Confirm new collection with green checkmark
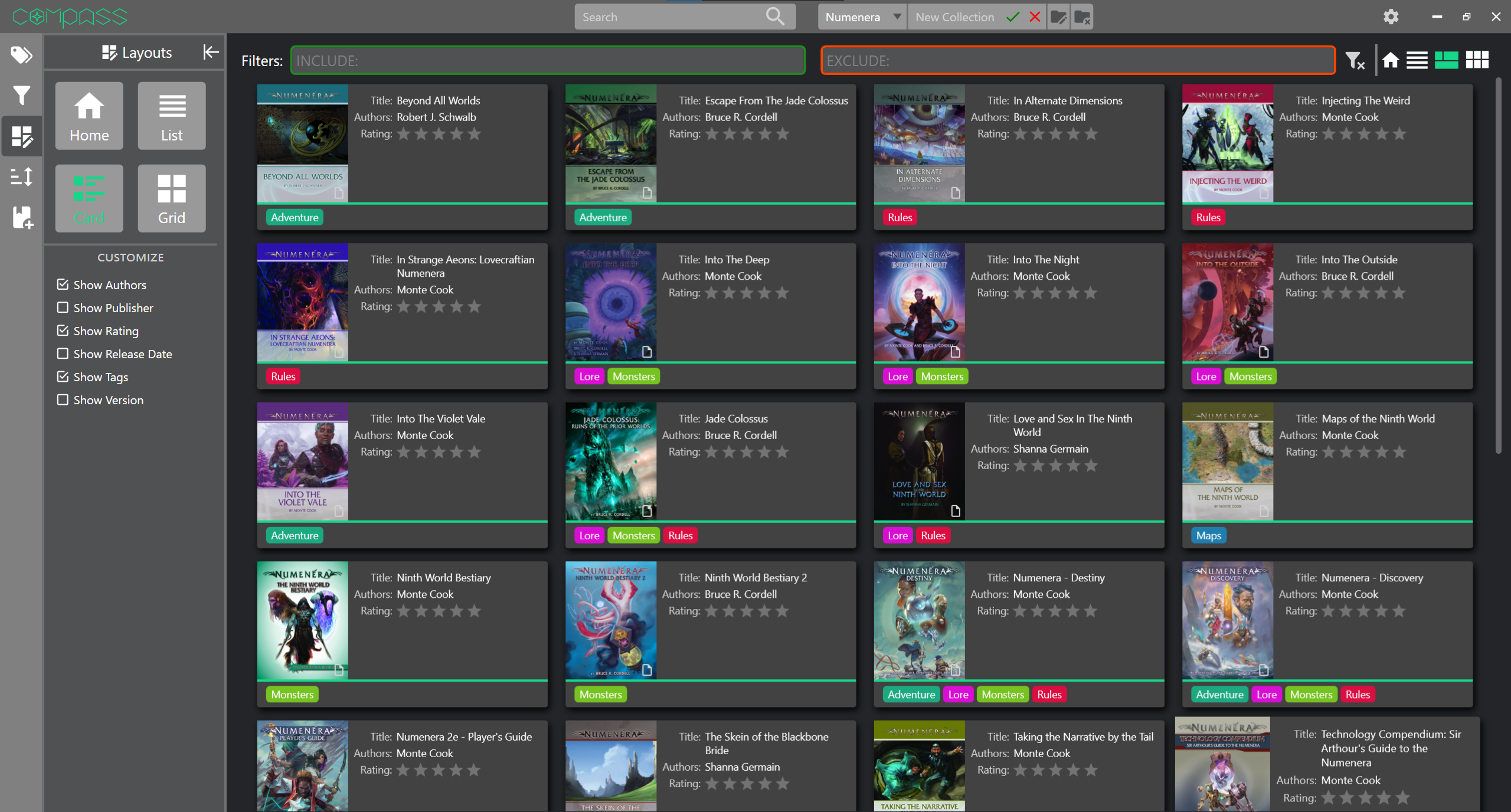1511x812 pixels. [x=1013, y=17]
